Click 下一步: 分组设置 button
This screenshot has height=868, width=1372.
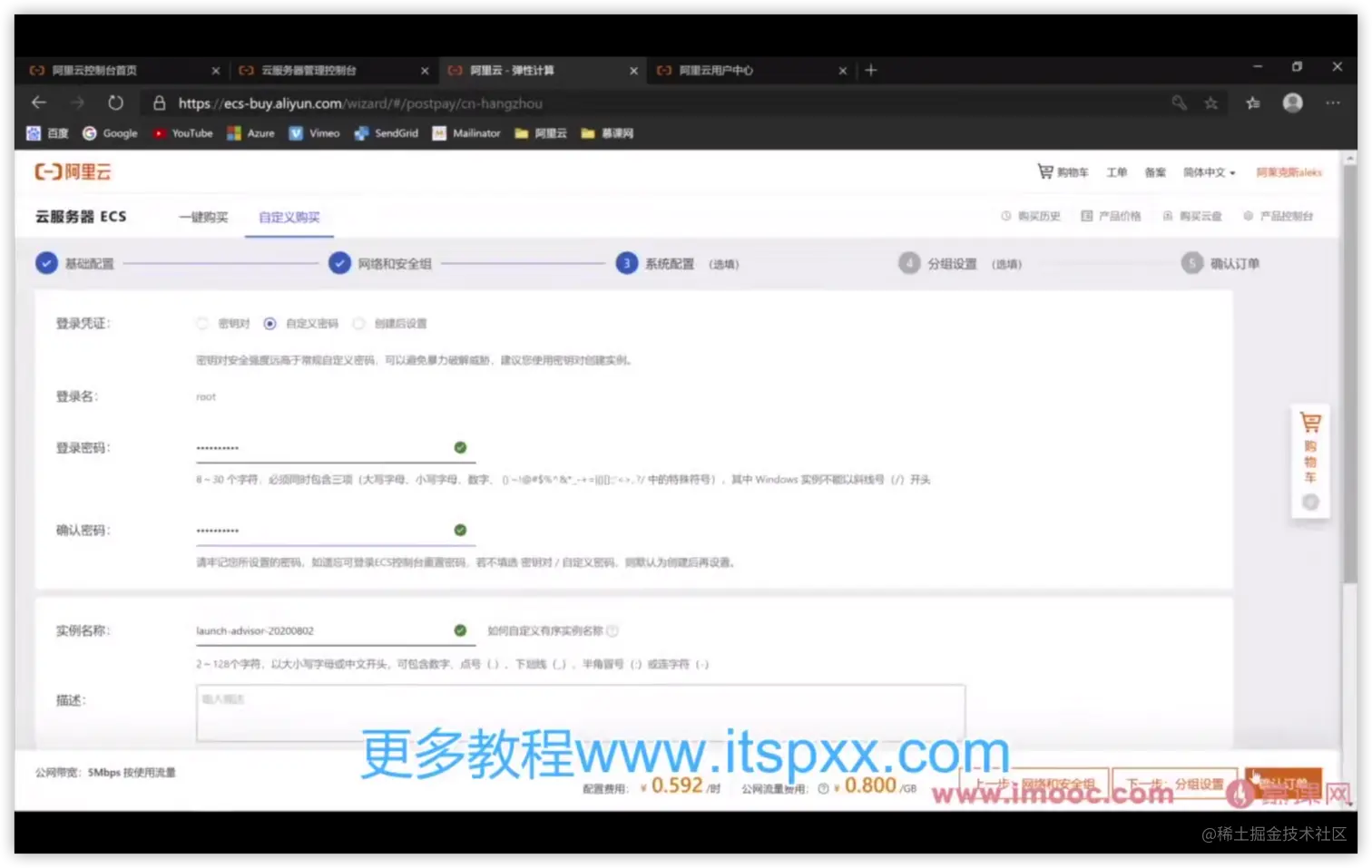(1175, 785)
